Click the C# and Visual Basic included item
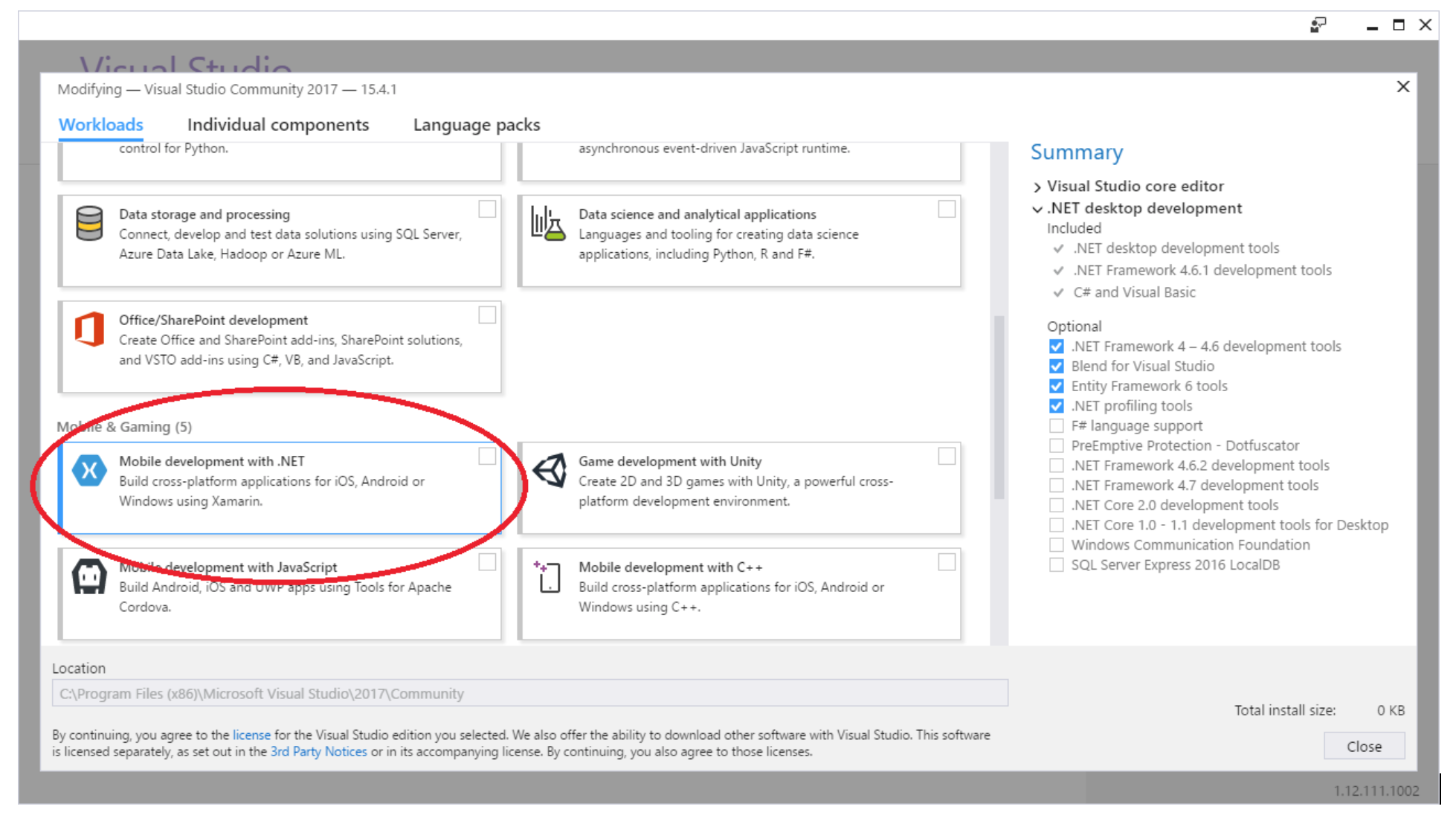 pyautogui.click(x=1134, y=292)
